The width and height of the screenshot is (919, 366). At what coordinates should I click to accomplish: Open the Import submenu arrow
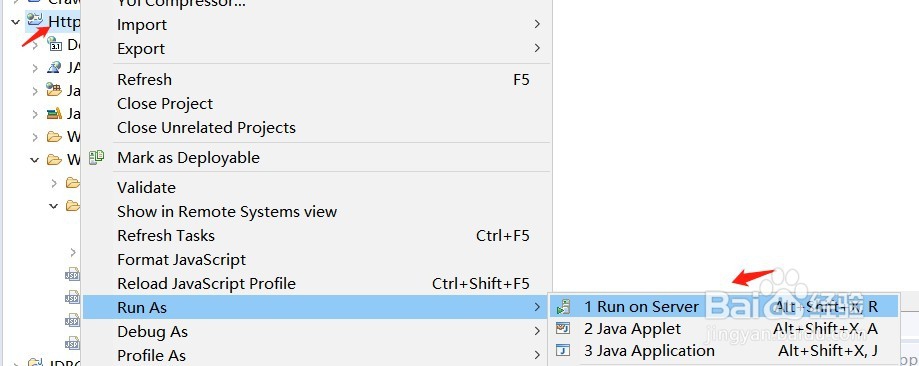click(537, 24)
